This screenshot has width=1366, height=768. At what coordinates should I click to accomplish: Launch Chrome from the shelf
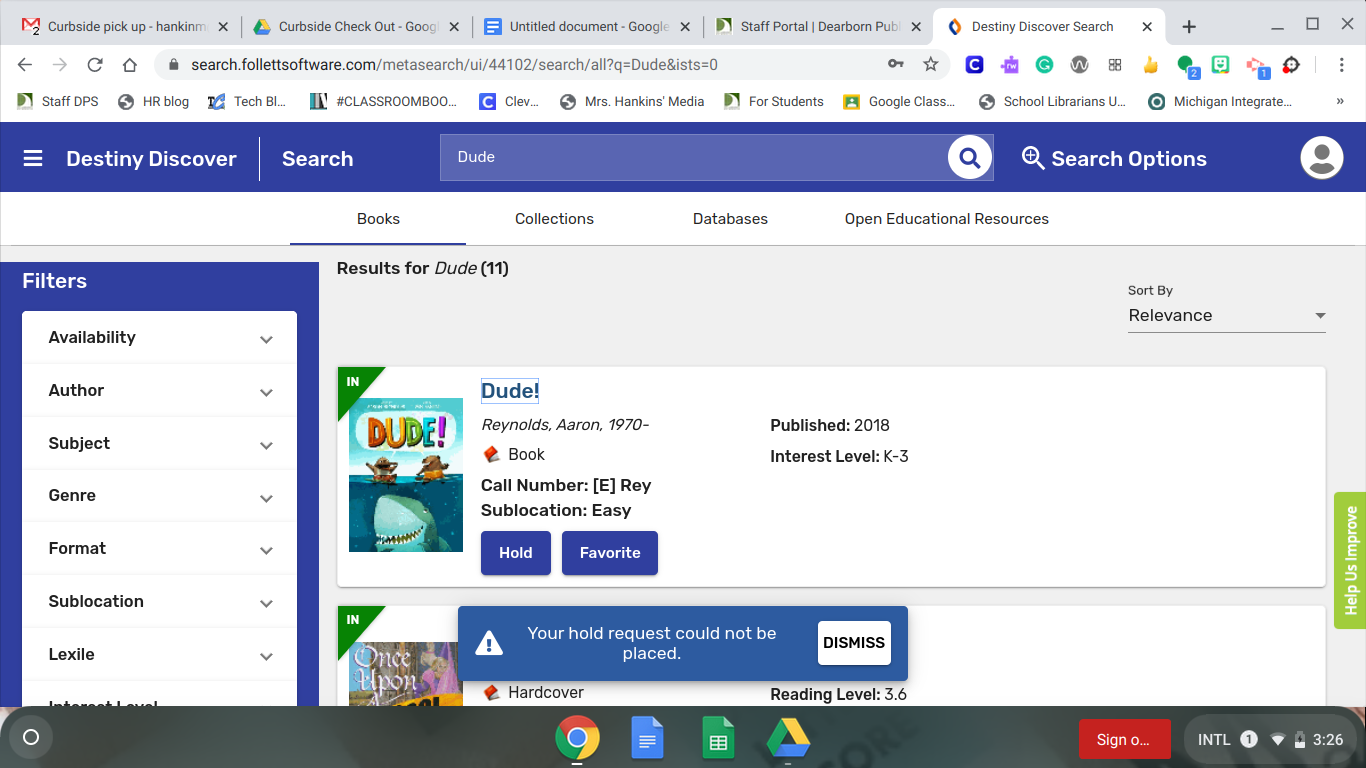point(578,740)
